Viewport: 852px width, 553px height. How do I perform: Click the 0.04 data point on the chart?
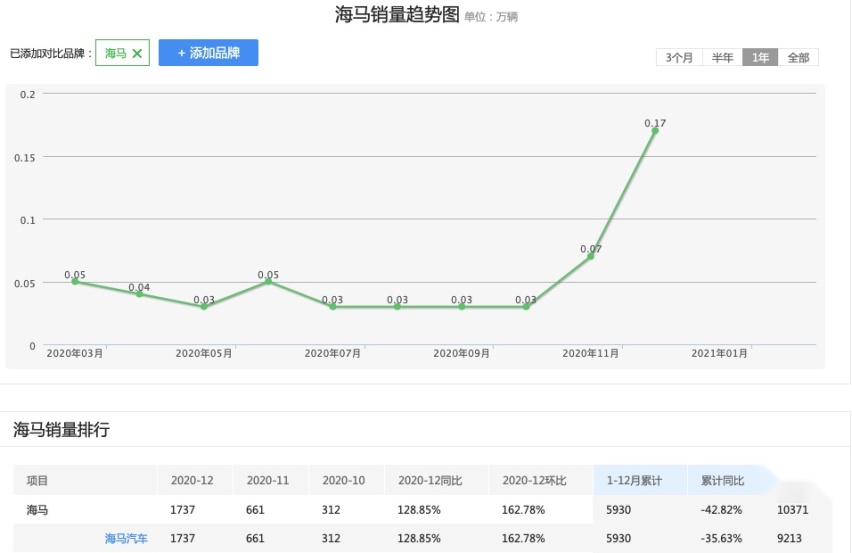139,294
